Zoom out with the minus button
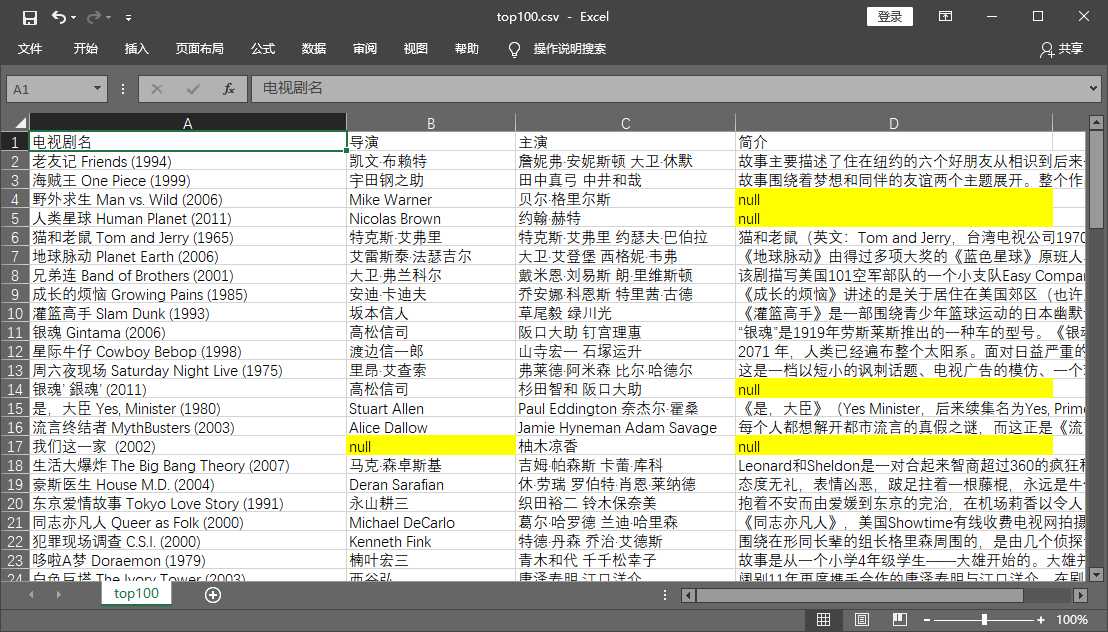Image resolution: width=1108 pixels, height=632 pixels. coord(927,620)
